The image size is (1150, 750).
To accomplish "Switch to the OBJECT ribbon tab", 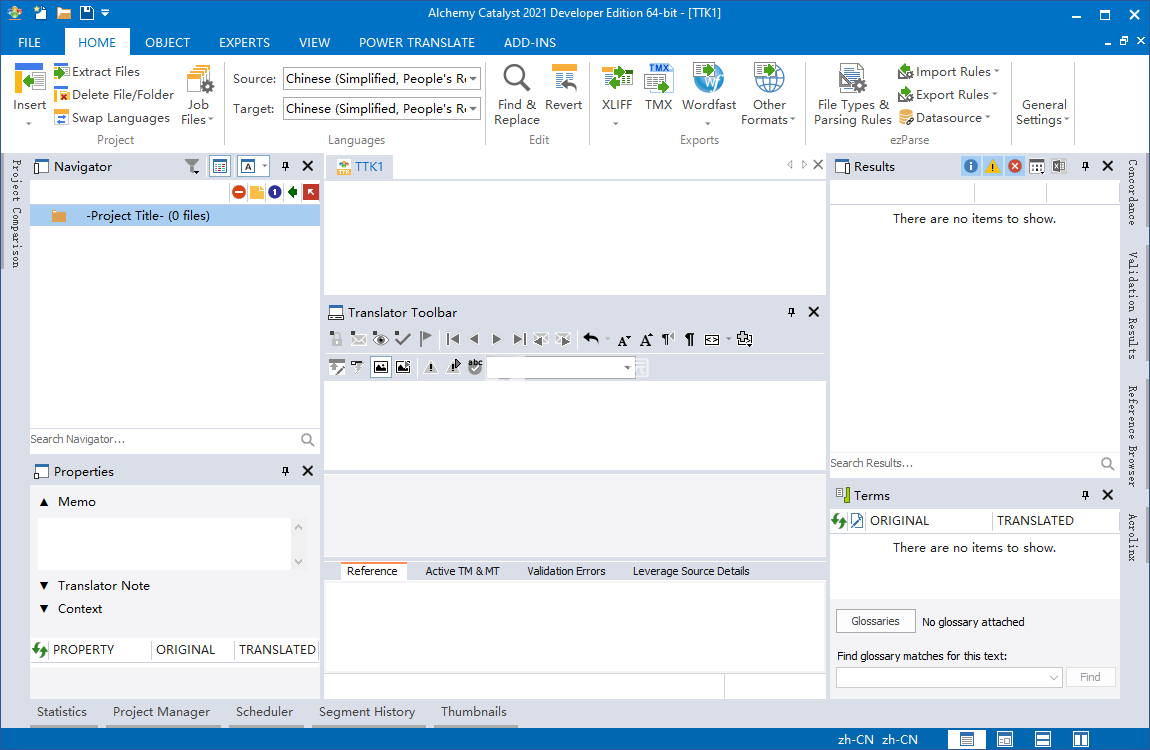I will (167, 43).
